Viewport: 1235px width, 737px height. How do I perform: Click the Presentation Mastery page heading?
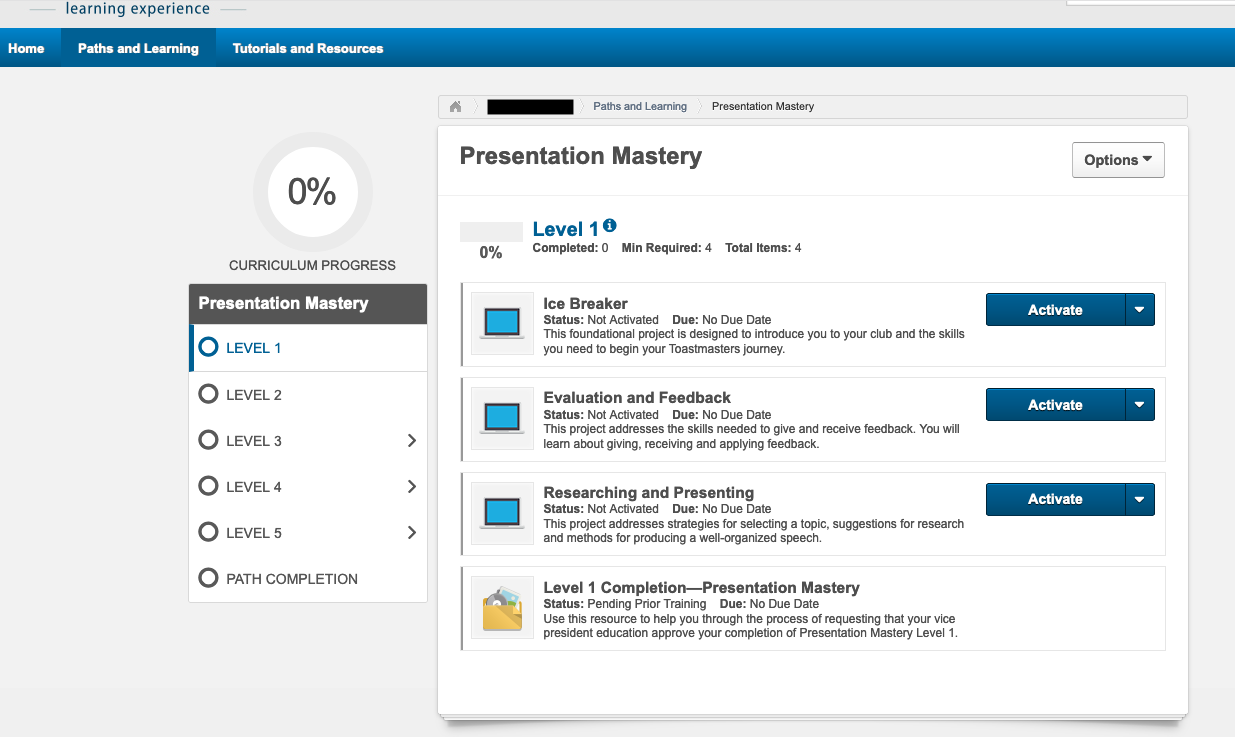581,156
